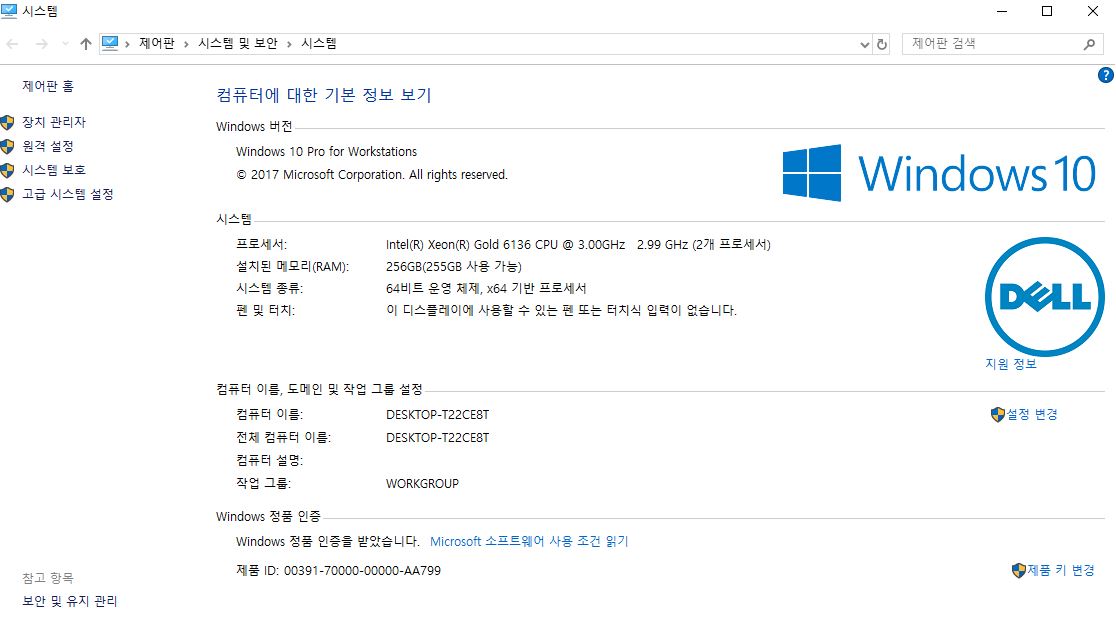Click WORKGROUP value text
The image size is (1116, 628).
click(422, 483)
